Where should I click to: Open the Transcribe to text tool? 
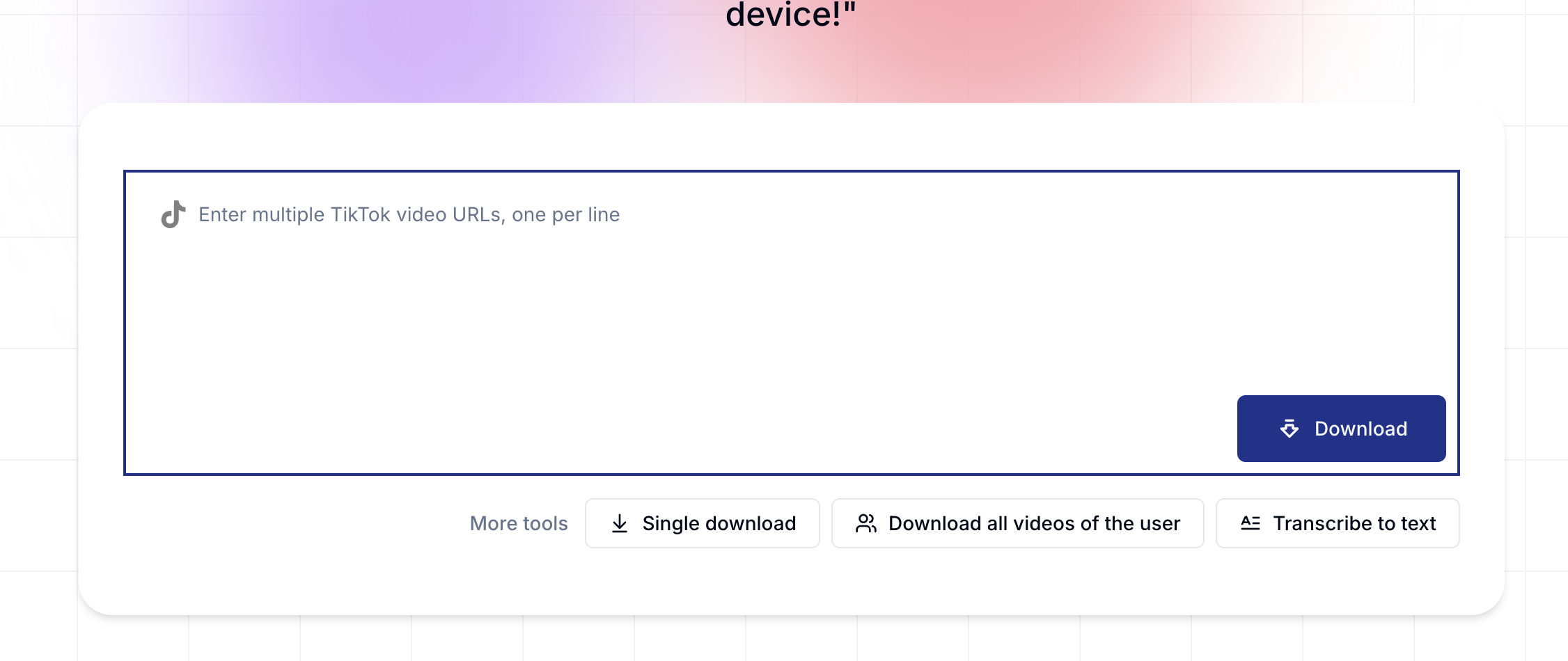[1337, 523]
